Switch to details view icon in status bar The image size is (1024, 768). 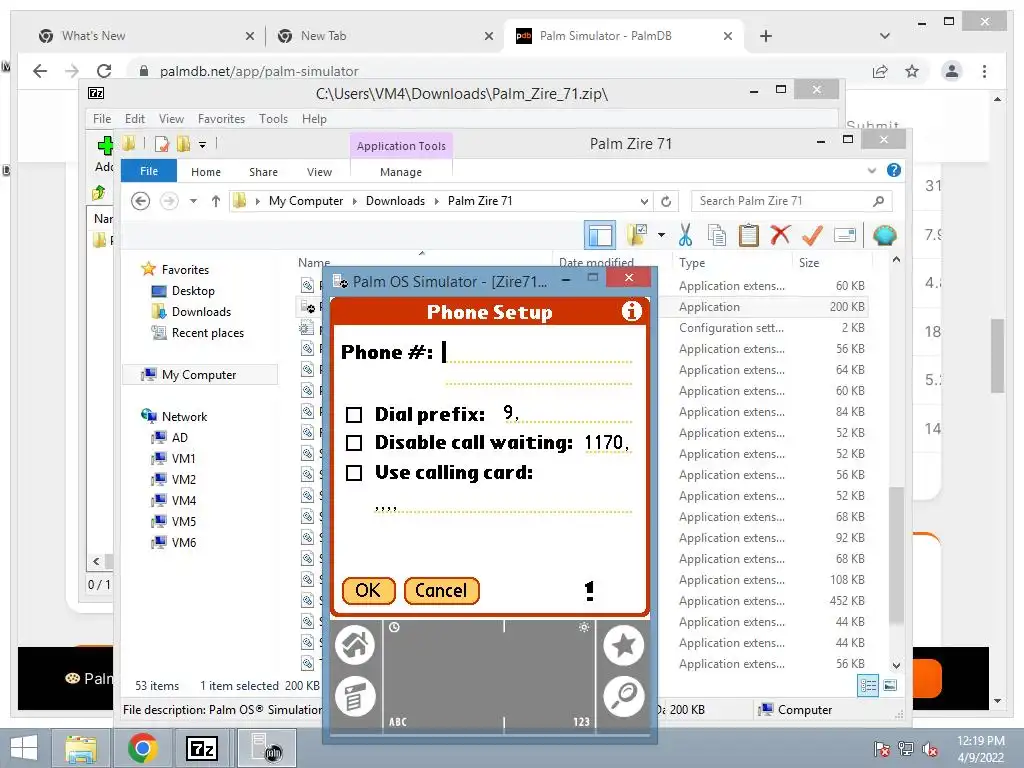click(868, 685)
